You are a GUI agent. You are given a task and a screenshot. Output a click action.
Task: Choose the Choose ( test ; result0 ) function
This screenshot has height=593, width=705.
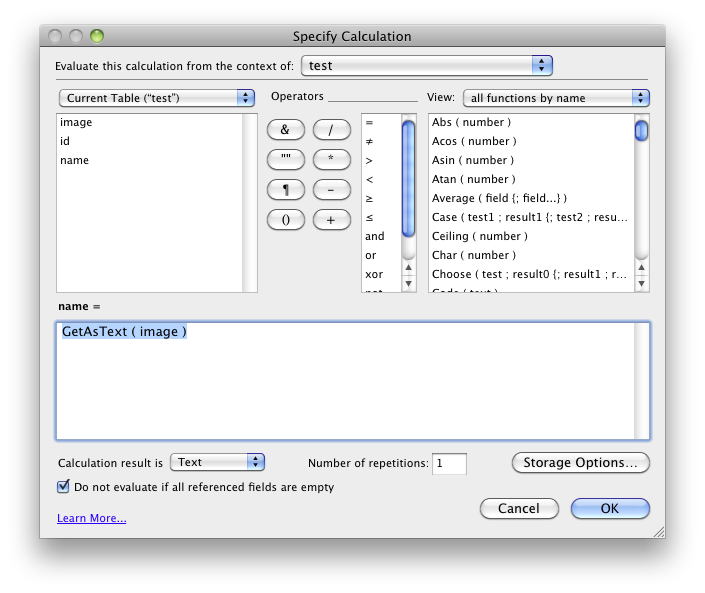click(x=531, y=274)
